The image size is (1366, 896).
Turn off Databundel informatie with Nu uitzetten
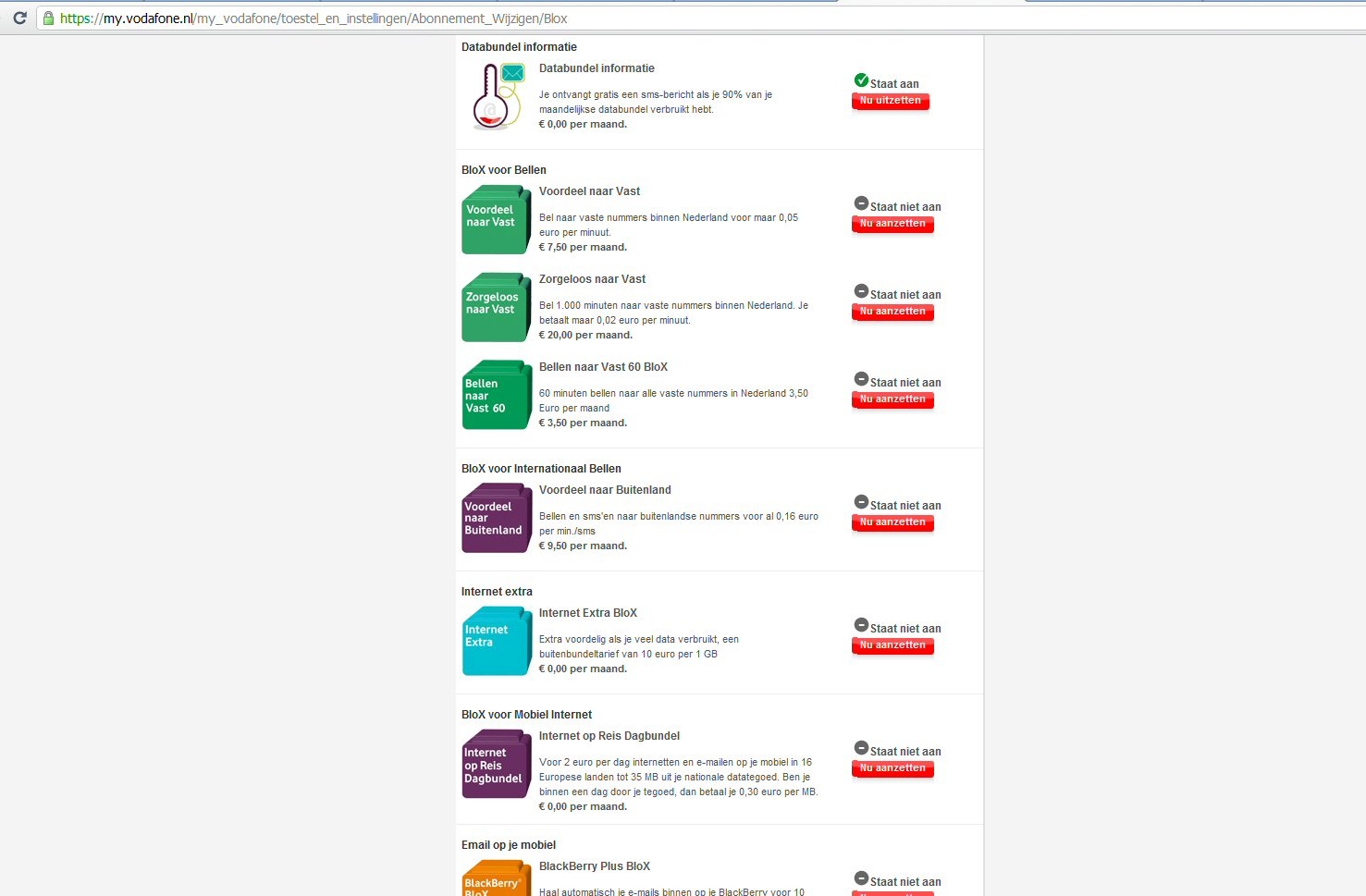pos(891,101)
